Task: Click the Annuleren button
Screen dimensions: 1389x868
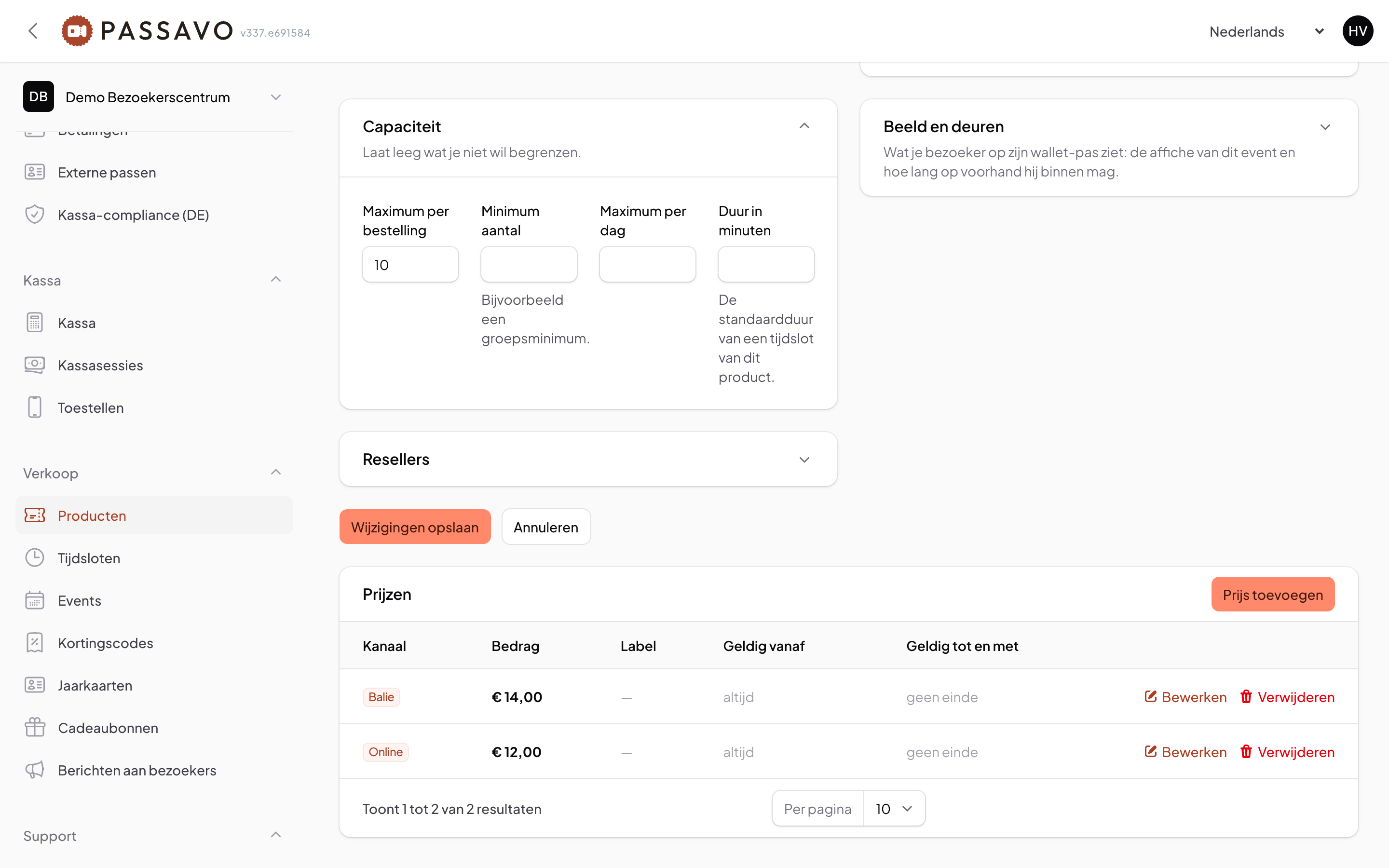Action: coord(546,527)
